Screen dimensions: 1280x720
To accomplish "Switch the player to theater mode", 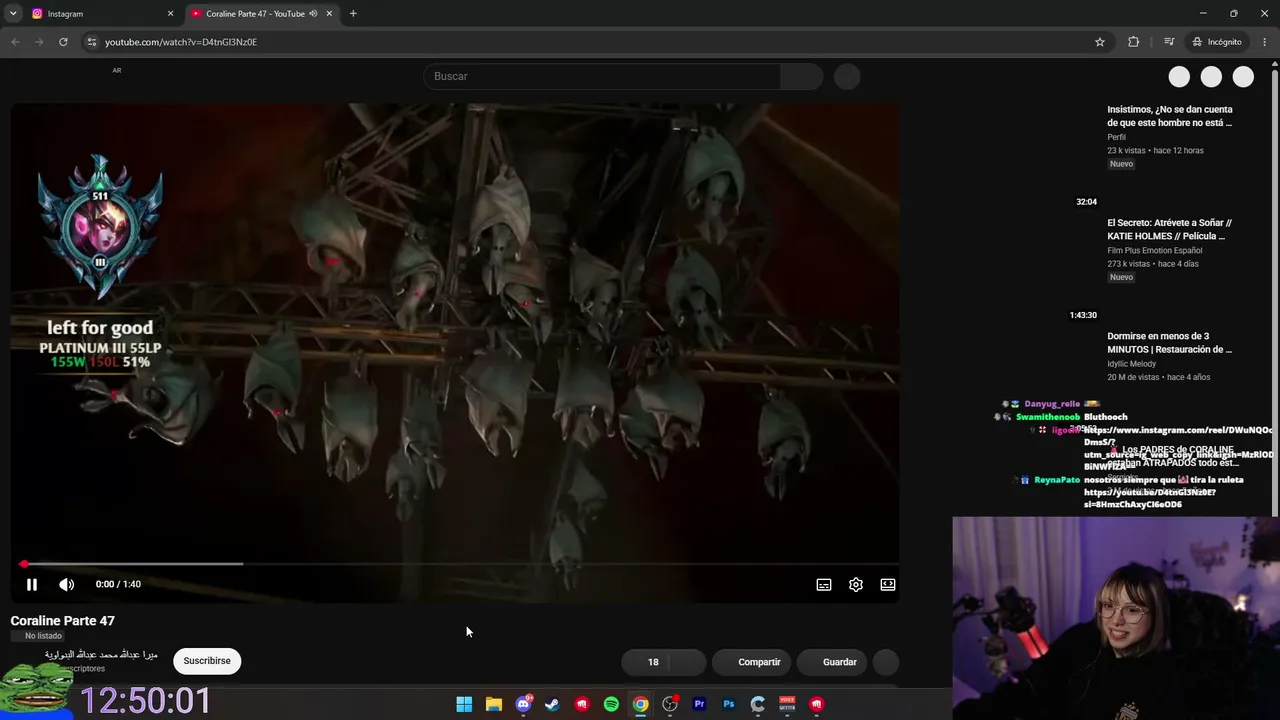I will tap(888, 584).
